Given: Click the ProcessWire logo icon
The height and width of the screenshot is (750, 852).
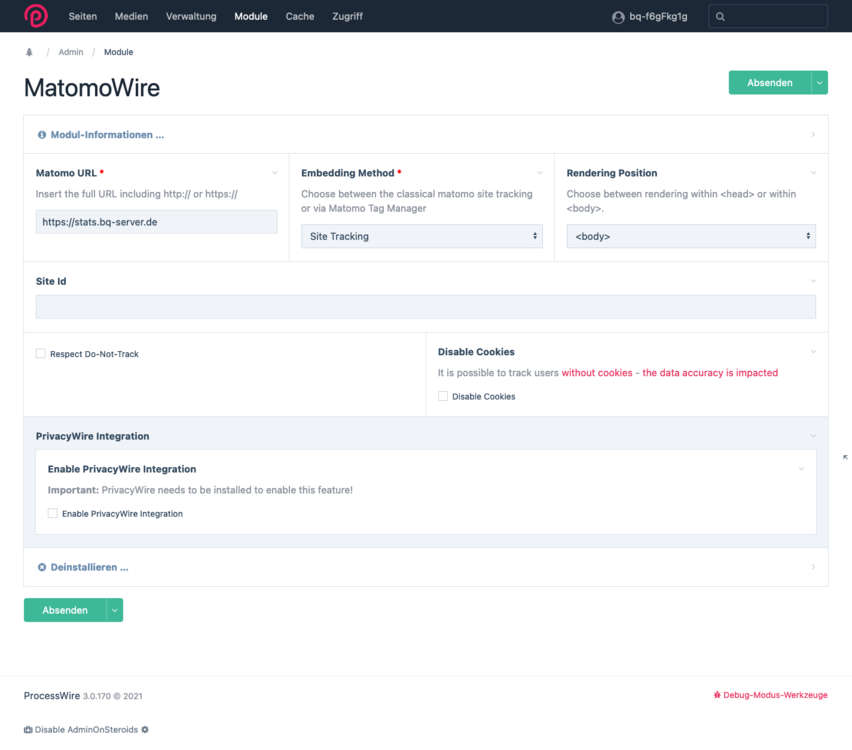Looking at the screenshot, I should pyautogui.click(x=36, y=16).
